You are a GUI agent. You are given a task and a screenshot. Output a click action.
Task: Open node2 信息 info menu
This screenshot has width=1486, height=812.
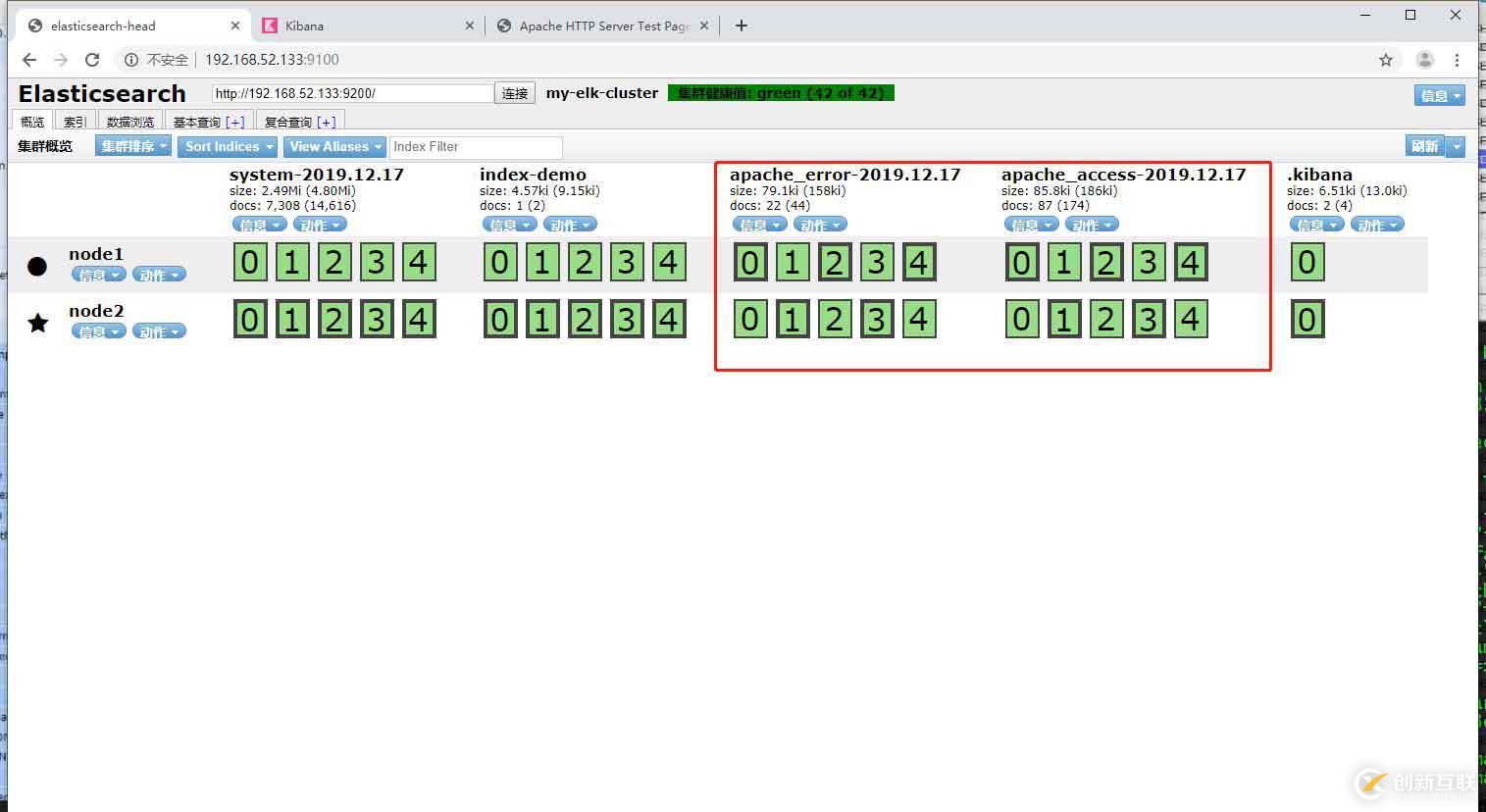tap(98, 331)
